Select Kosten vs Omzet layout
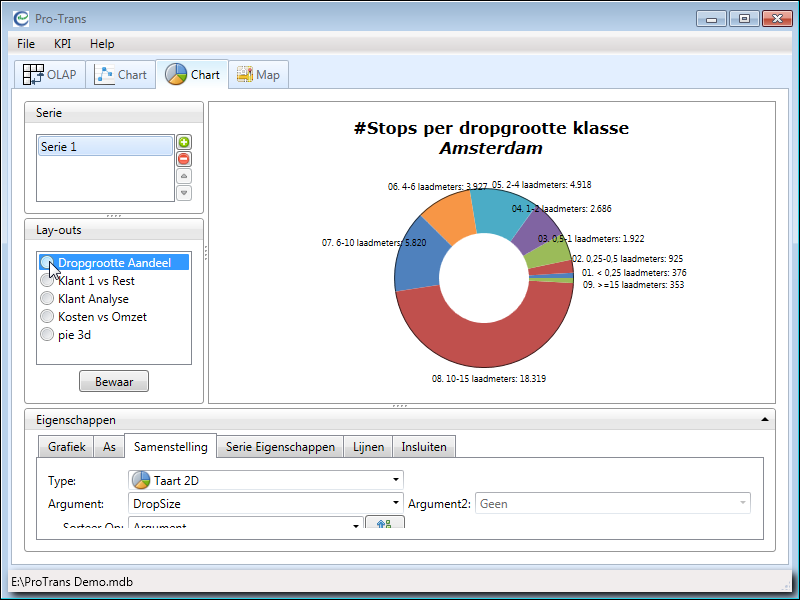This screenshot has width=800, height=600. click(47, 317)
